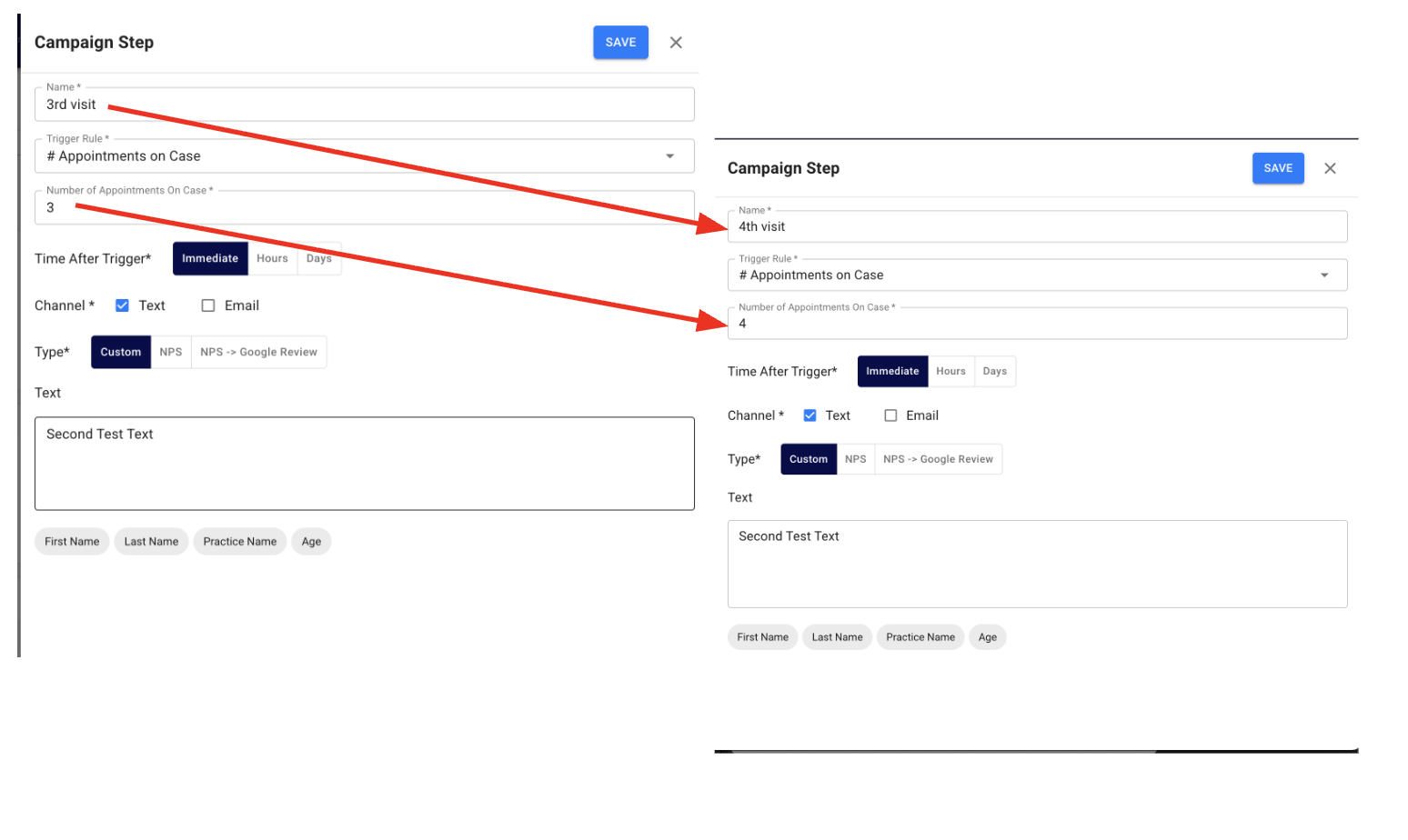Insert Practice Name chip in 4th visit step
This screenshot has width=1408, height=840.
pyautogui.click(x=920, y=637)
